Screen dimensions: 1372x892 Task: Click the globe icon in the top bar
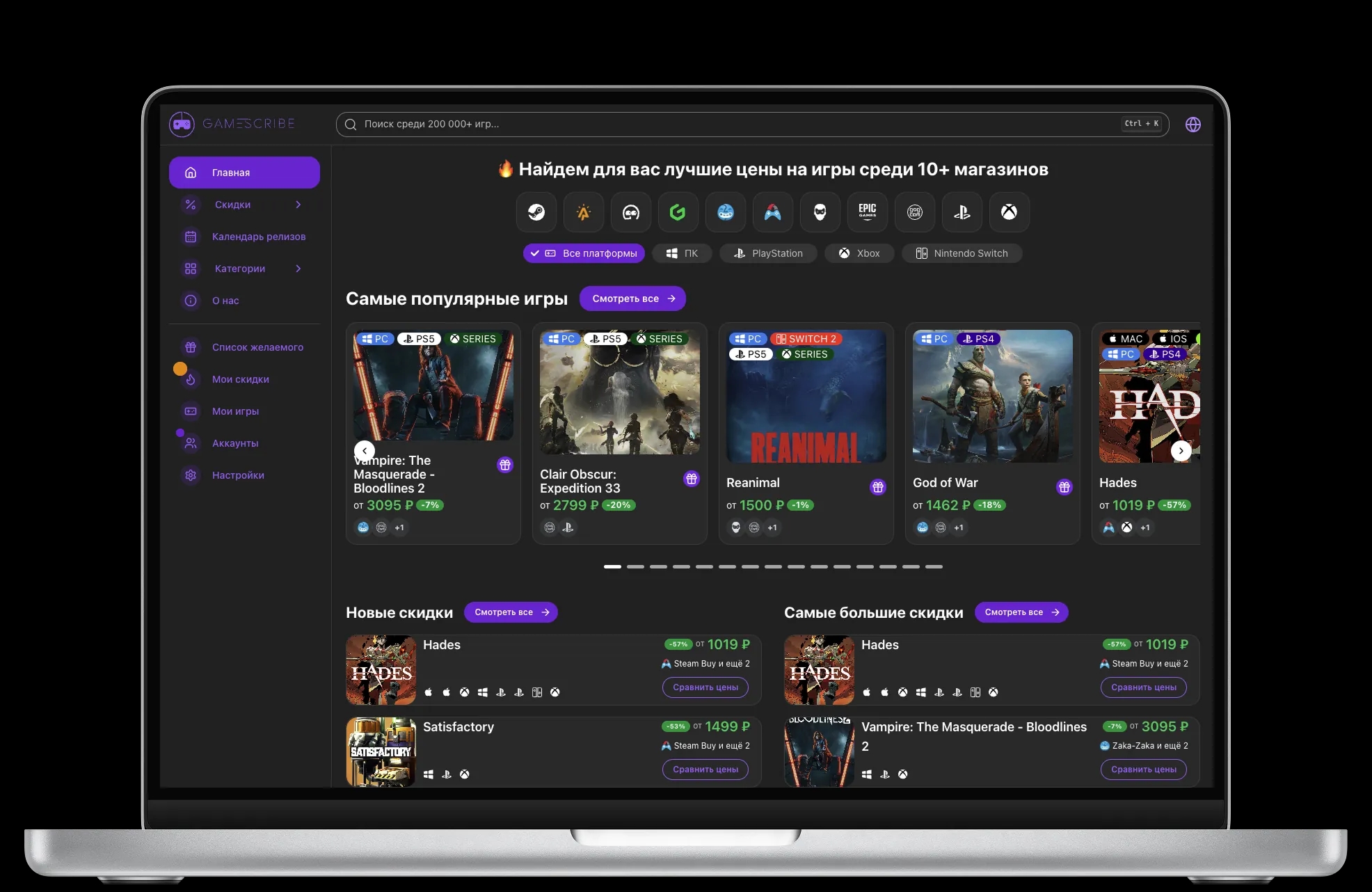pos(1192,124)
